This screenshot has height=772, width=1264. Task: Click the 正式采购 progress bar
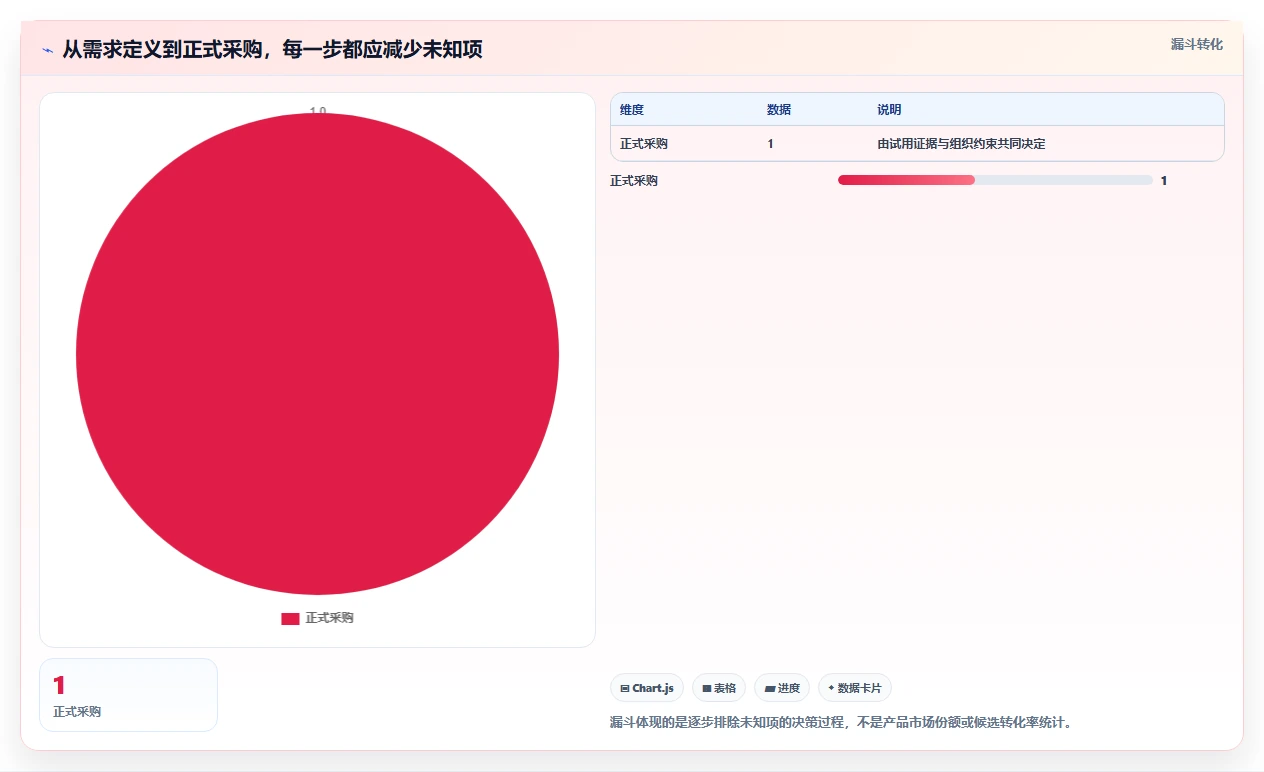[x=995, y=180]
